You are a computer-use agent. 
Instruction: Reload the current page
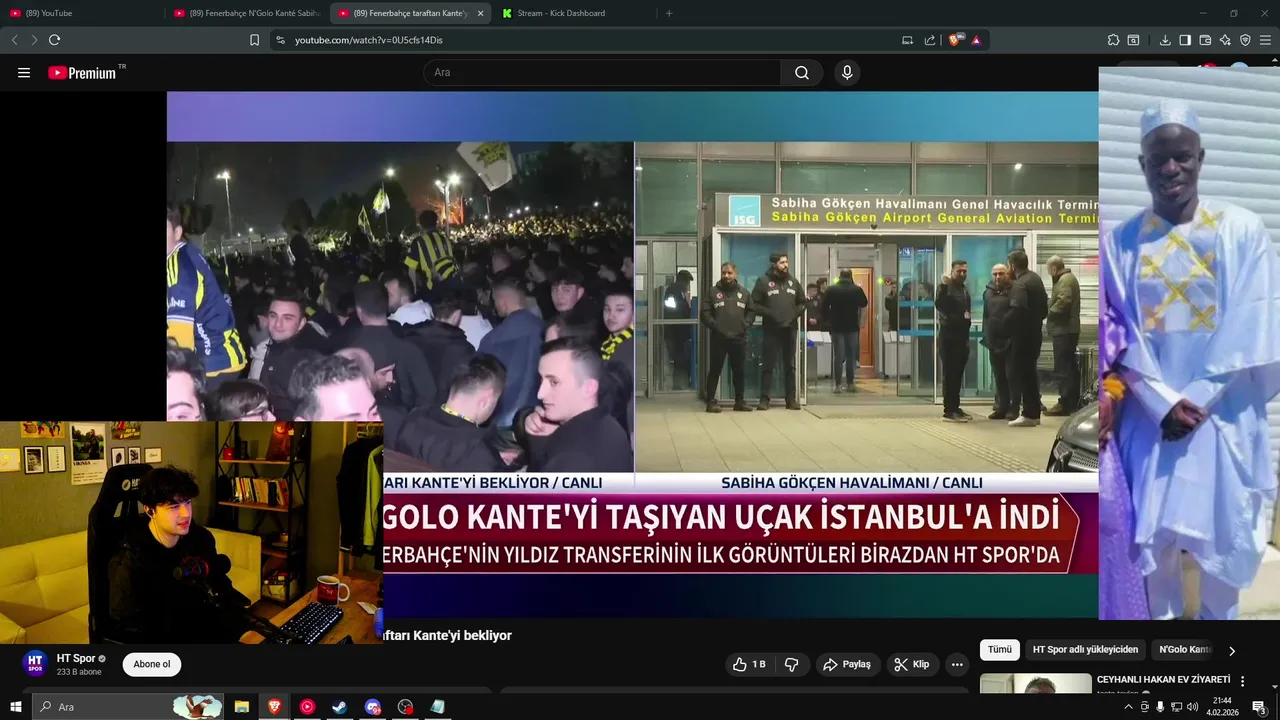tap(54, 40)
